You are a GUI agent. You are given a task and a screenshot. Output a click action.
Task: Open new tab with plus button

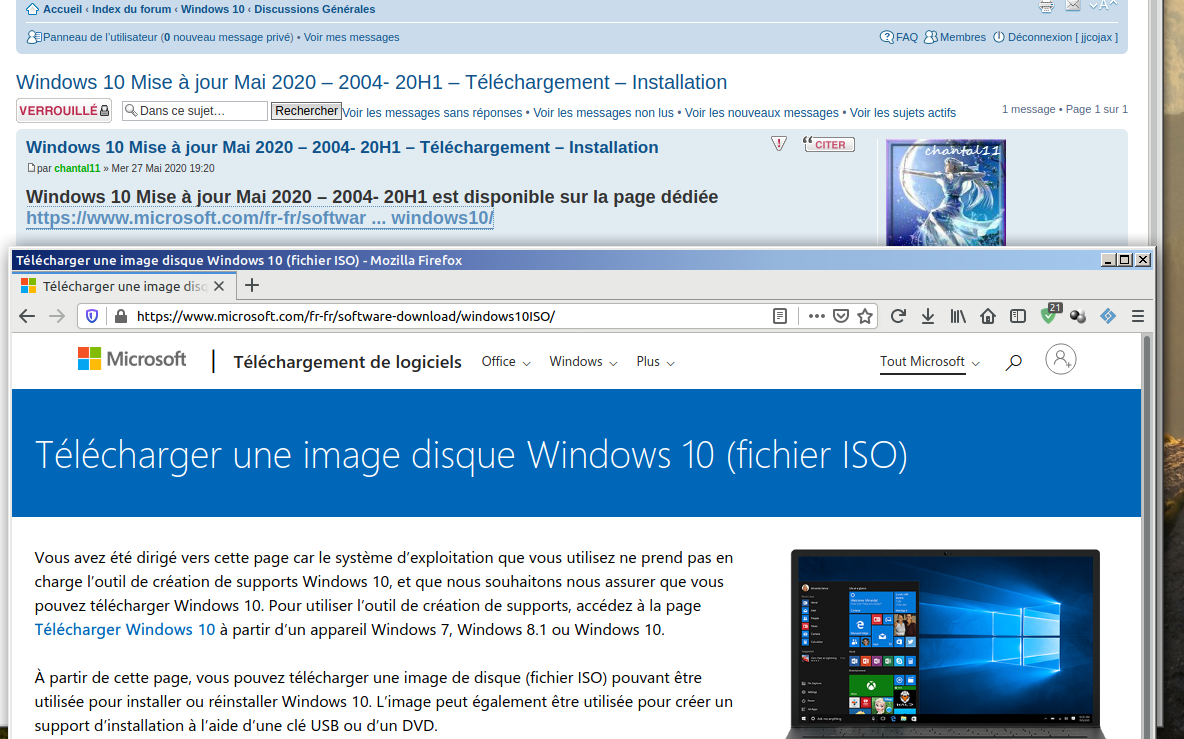click(x=252, y=285)
